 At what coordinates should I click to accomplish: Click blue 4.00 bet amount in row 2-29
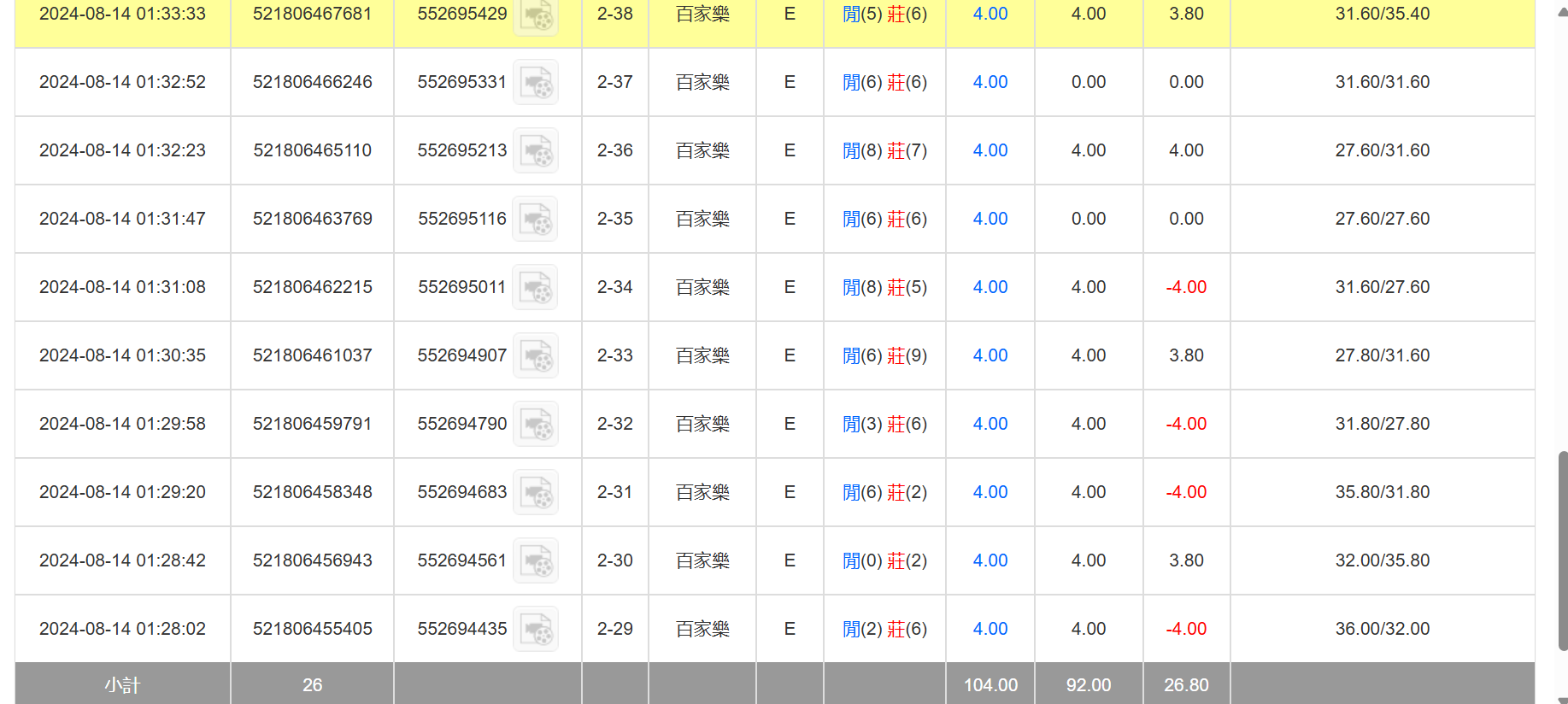[x=990, y=629]
